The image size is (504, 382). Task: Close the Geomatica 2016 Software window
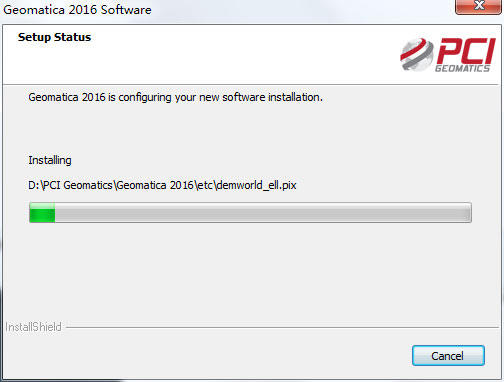pos(479,7)
